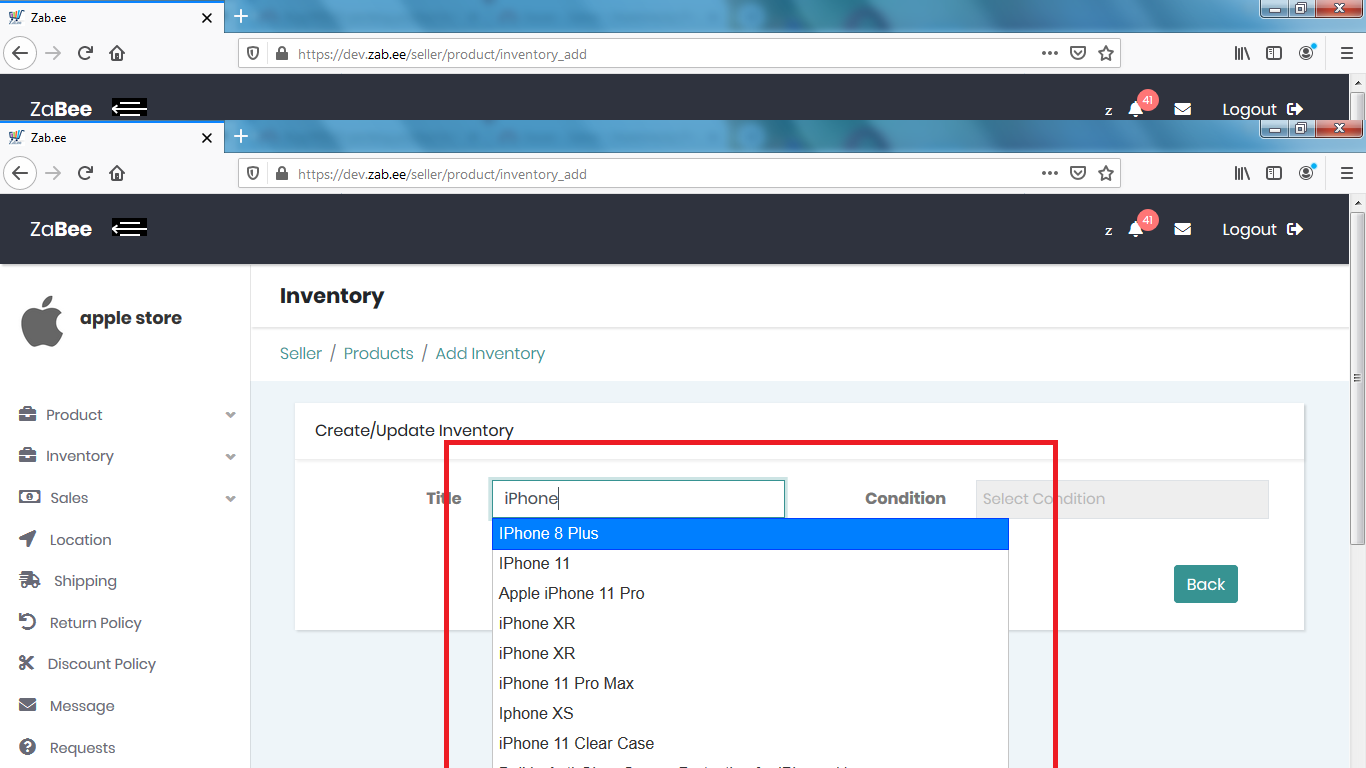1366x768 pixels.
Task: Click the Logout link in the front window
Action: coord(1262,229)
